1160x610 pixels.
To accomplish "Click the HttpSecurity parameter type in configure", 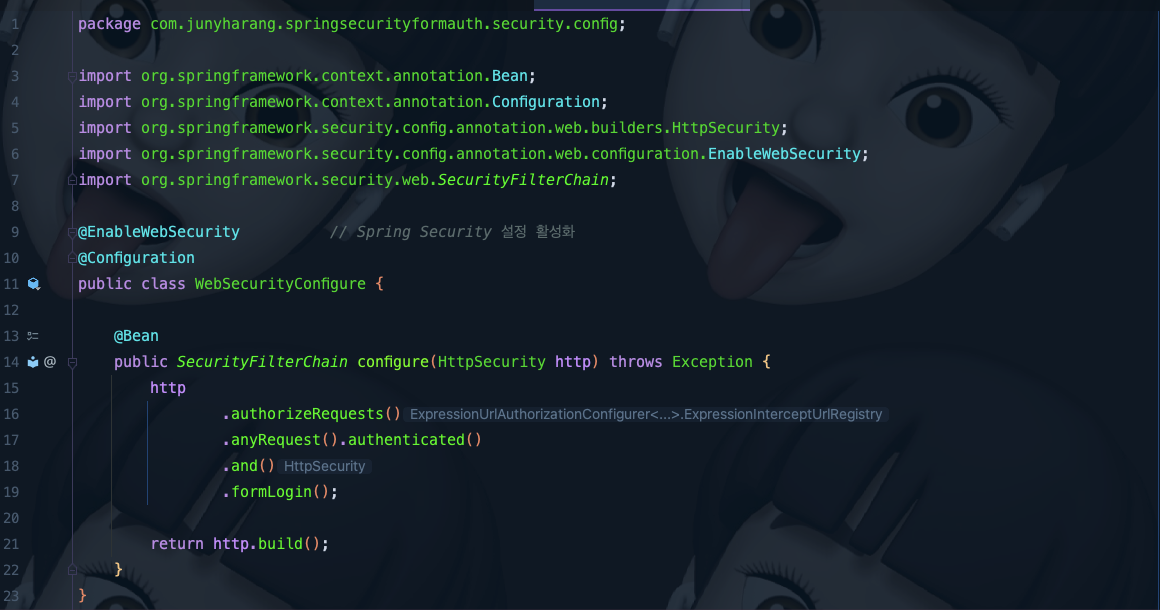I will click(x=491, y=362).
